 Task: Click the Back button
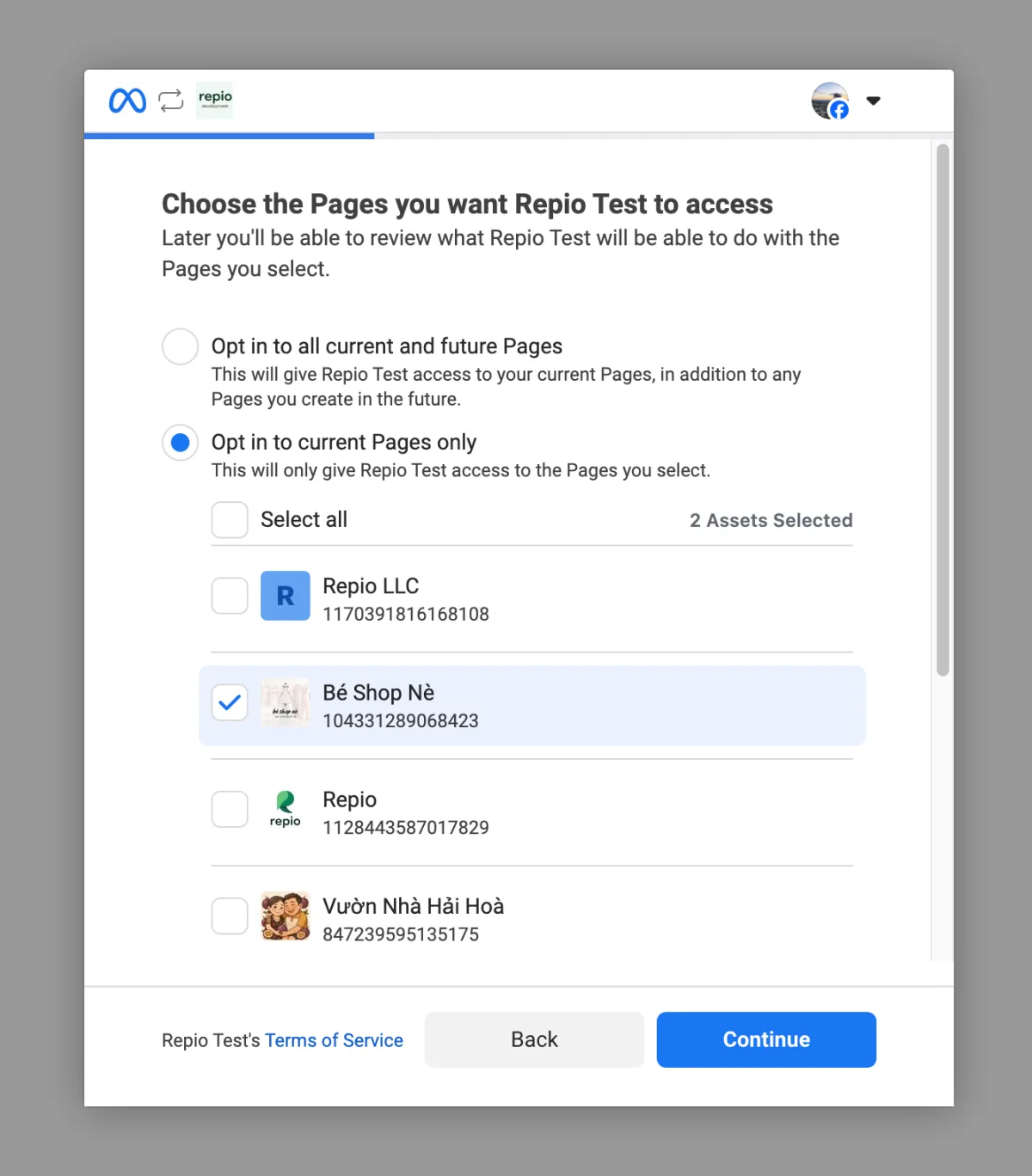(x=534, y=1039)
